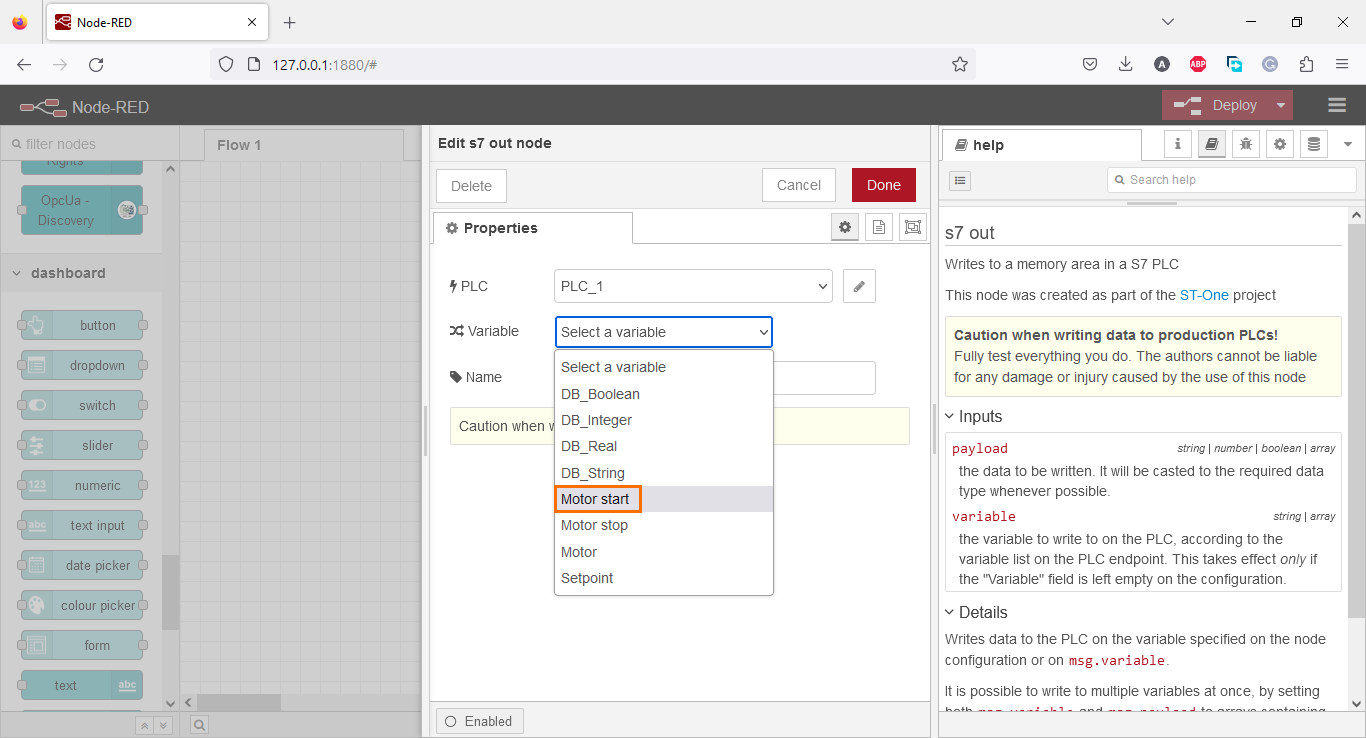The width and height of the screenshot is (1366, 738).
Task: Collapse all palette categories
Action: pos(144,725)
